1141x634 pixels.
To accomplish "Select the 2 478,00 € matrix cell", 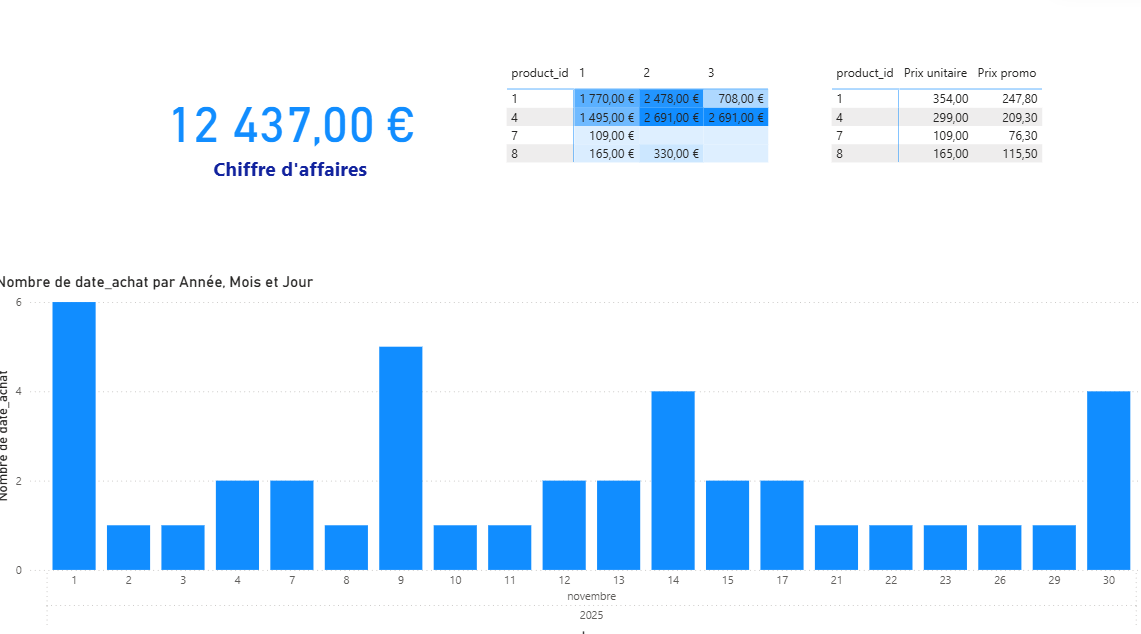I will coord(671,99).
